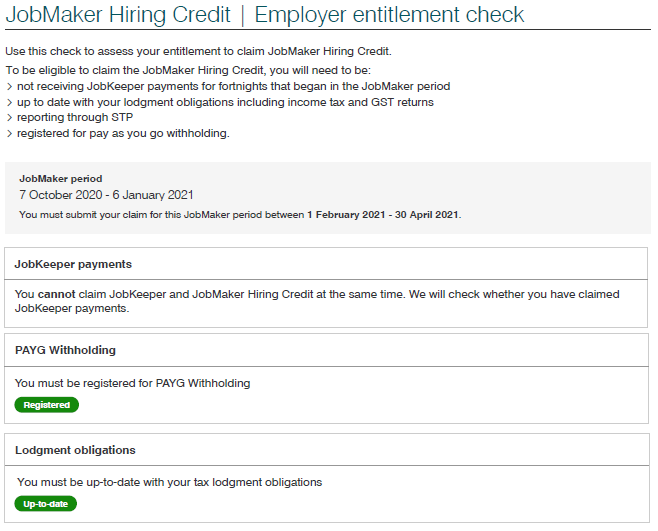Screen dimensions: 658x531
Task: Click the 'To be eligible to claim' sentence
Action: pos(188,70)
